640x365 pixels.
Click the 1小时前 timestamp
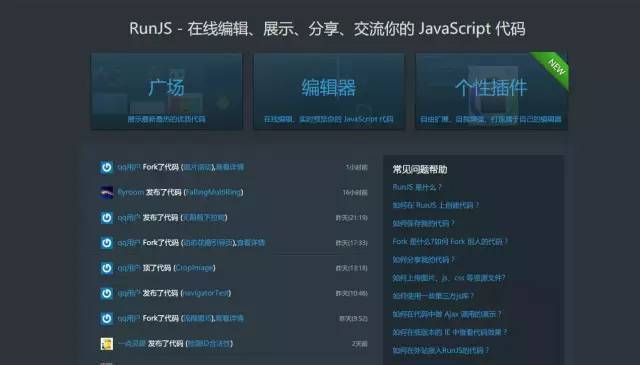(356, 167)
